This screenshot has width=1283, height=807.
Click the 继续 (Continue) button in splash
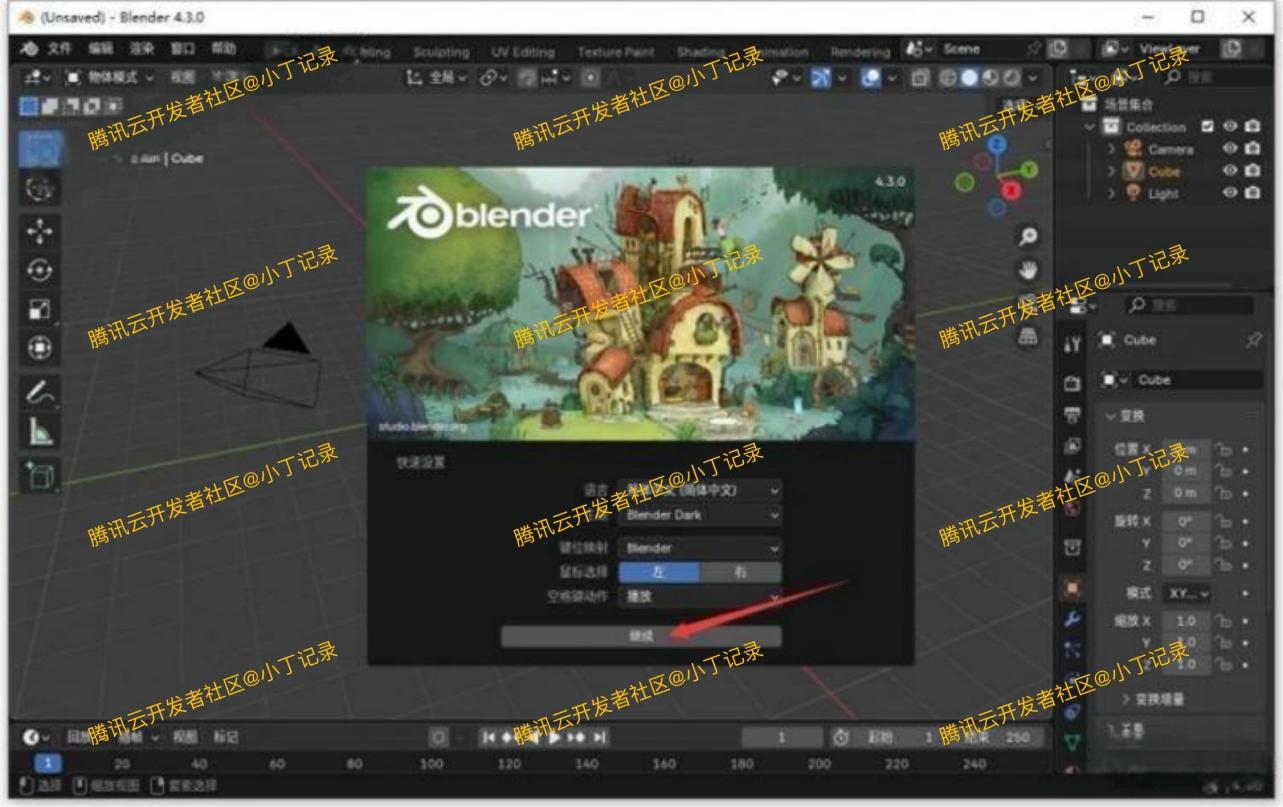(x=641, y=637)
